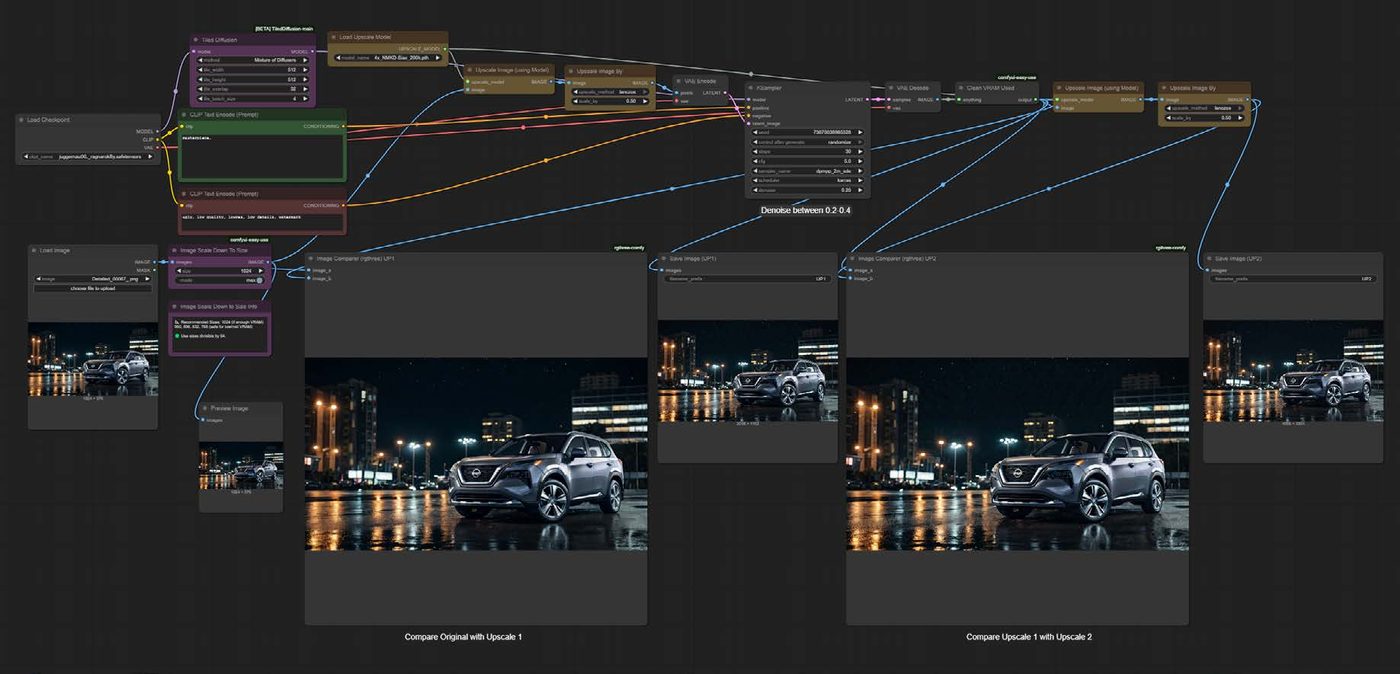This screenshot has width=1400, height=674.
Task: Open the control after generate dropdown set to randomize
Action: tap(808, 142)
